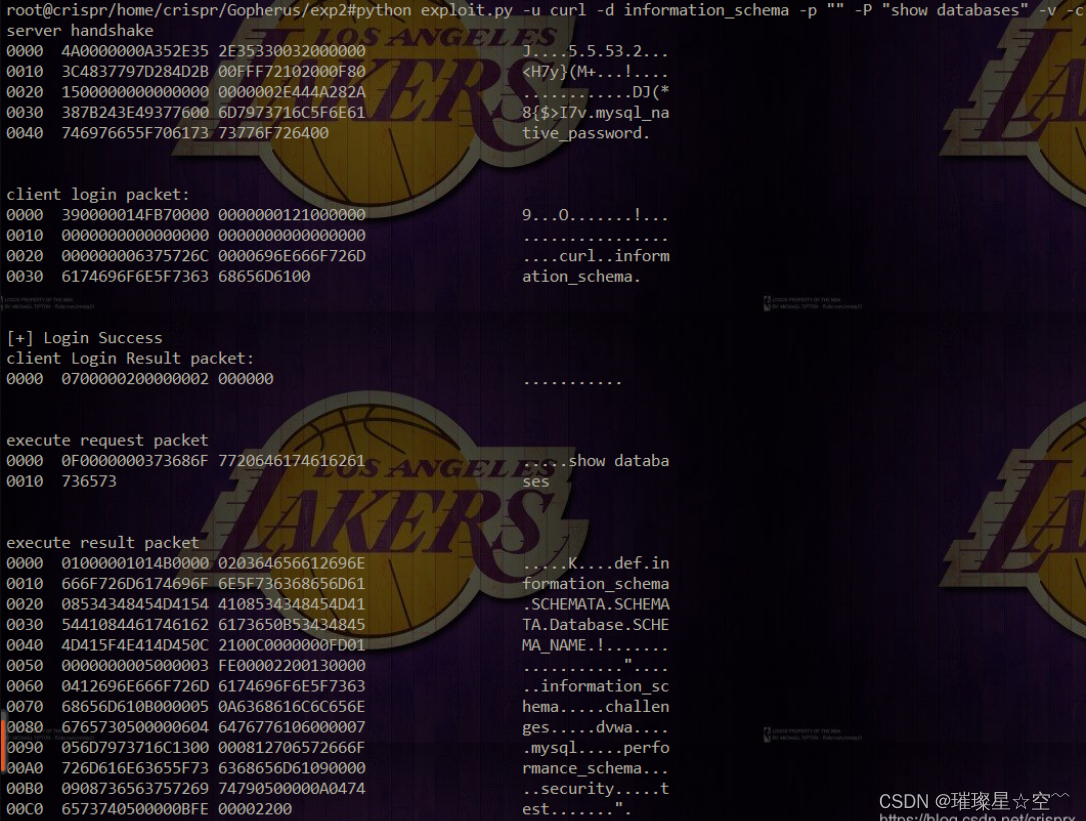Click hex value 4D415F4E414D450C

135,646
